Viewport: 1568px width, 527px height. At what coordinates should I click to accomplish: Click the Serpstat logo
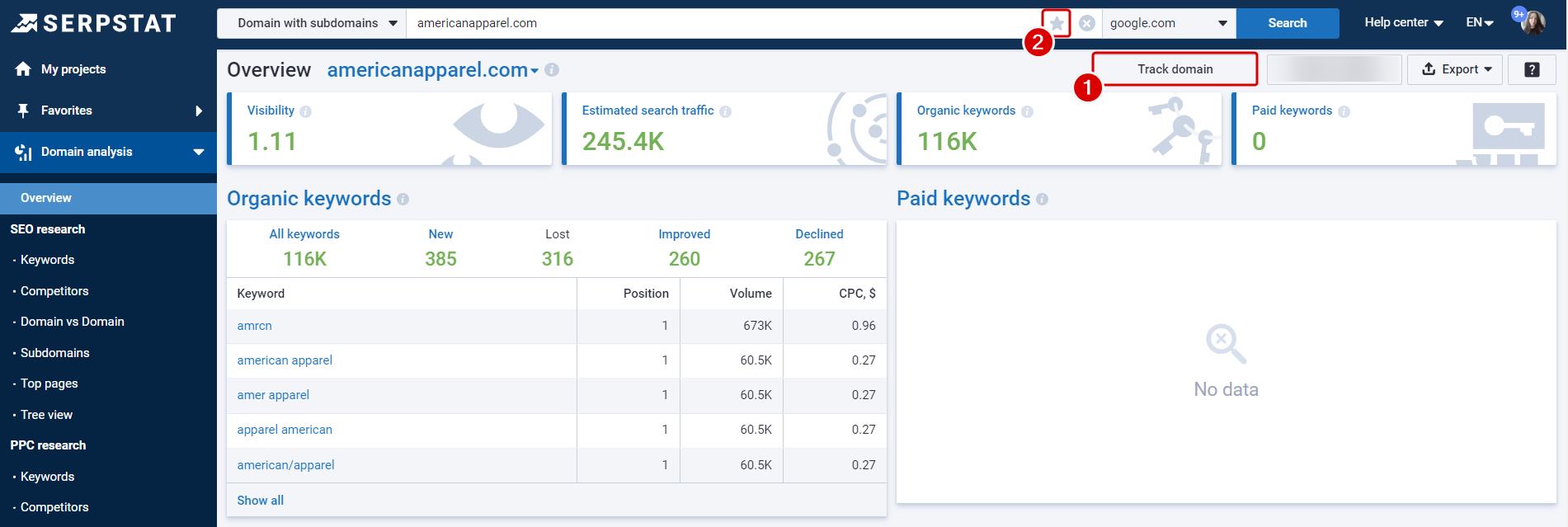tap(94, 23)
